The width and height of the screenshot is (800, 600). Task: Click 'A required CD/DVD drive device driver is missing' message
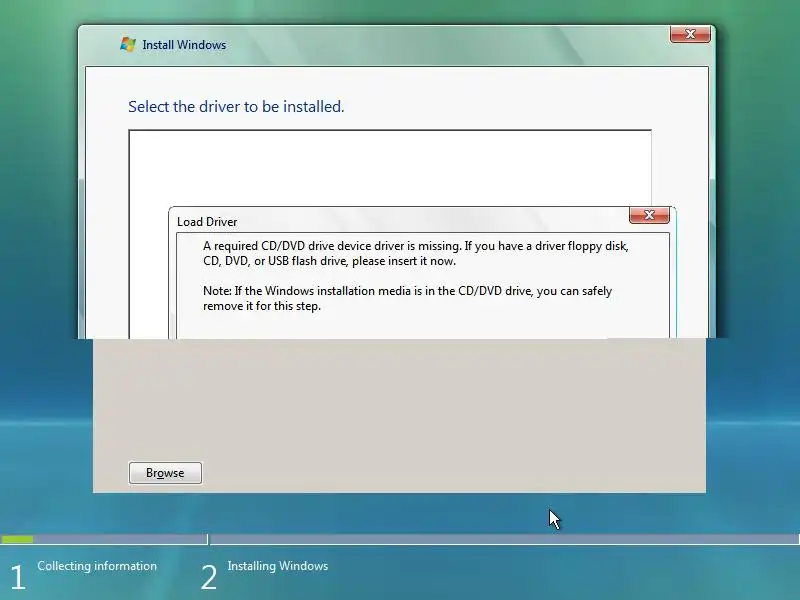[416, 253]
